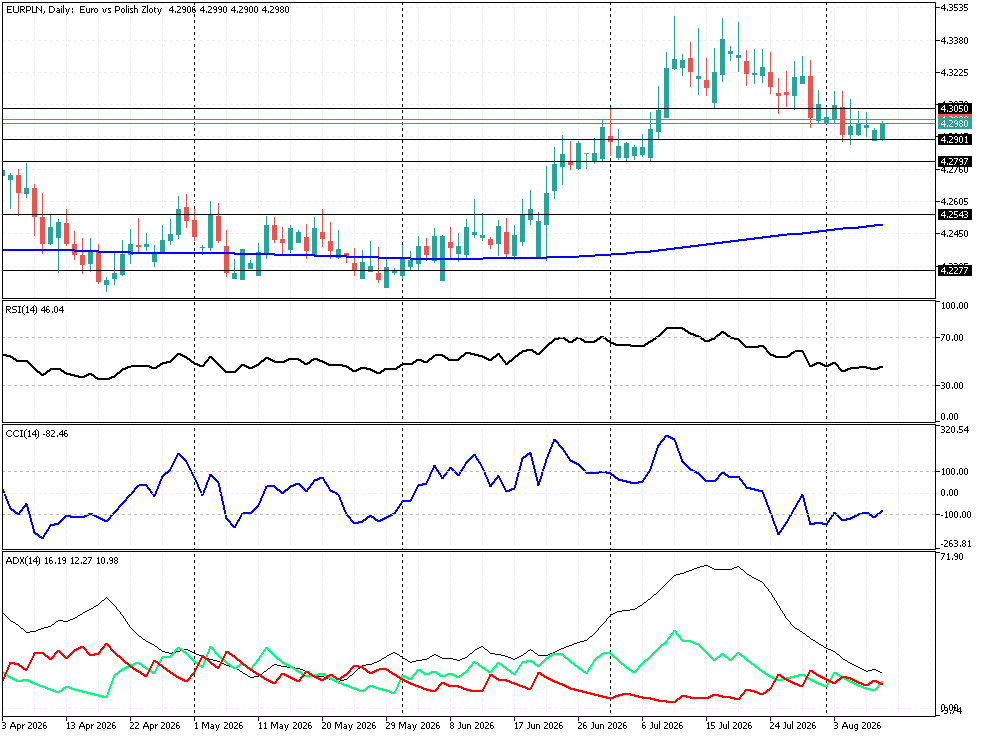Click the 1 May 2026 date label

[x=219, y=726]
